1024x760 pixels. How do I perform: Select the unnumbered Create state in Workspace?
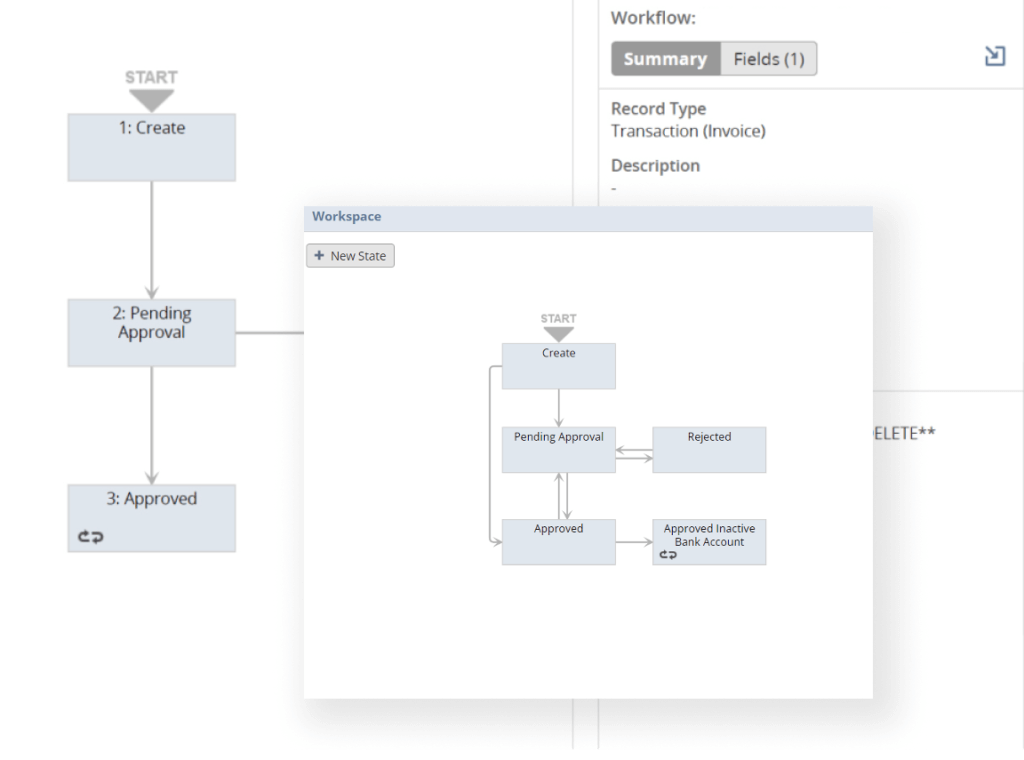pos(558,366)
